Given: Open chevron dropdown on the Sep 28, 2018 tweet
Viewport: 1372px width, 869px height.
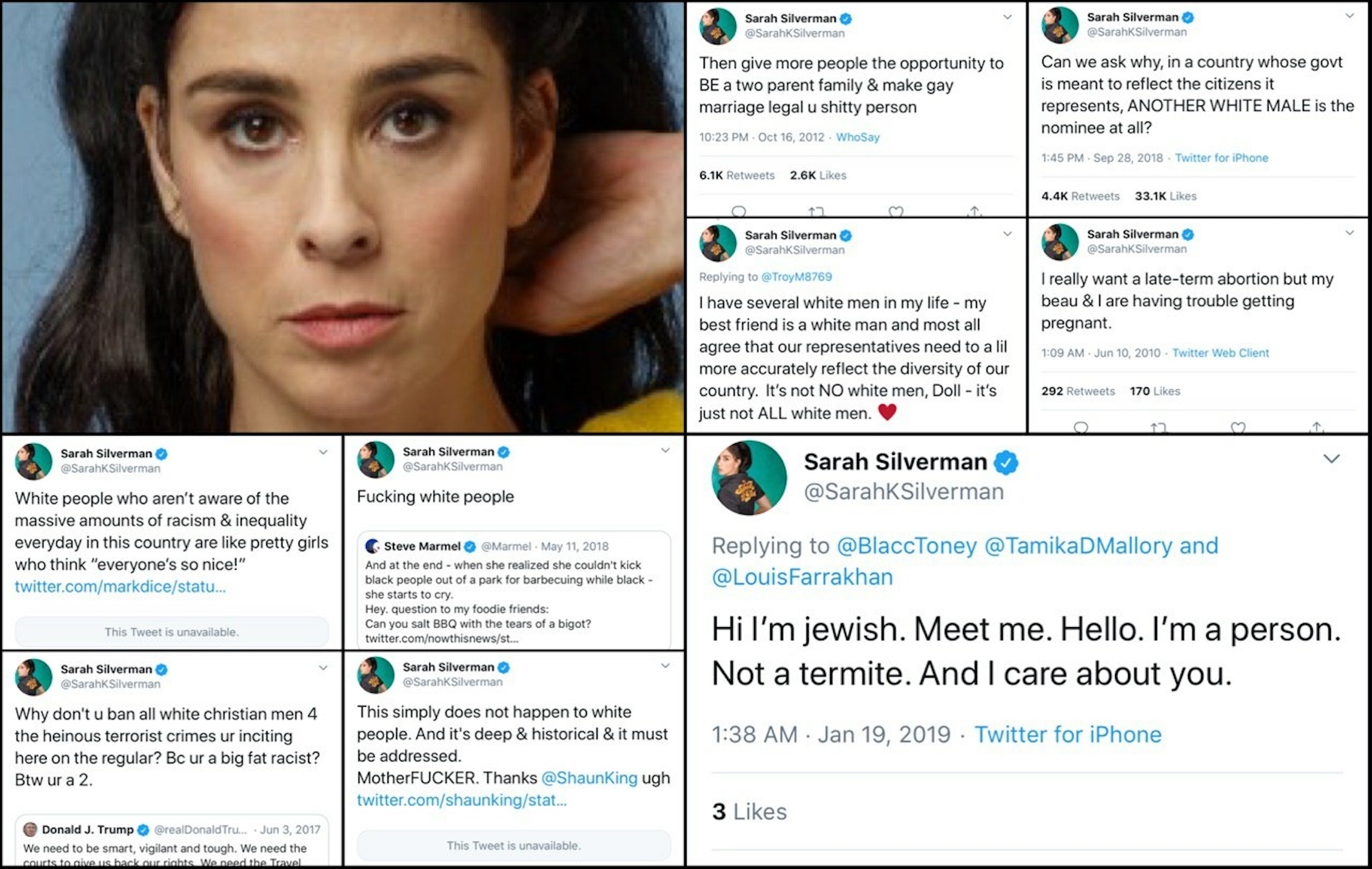Looking at the screenshot, I should [1350, 16].
